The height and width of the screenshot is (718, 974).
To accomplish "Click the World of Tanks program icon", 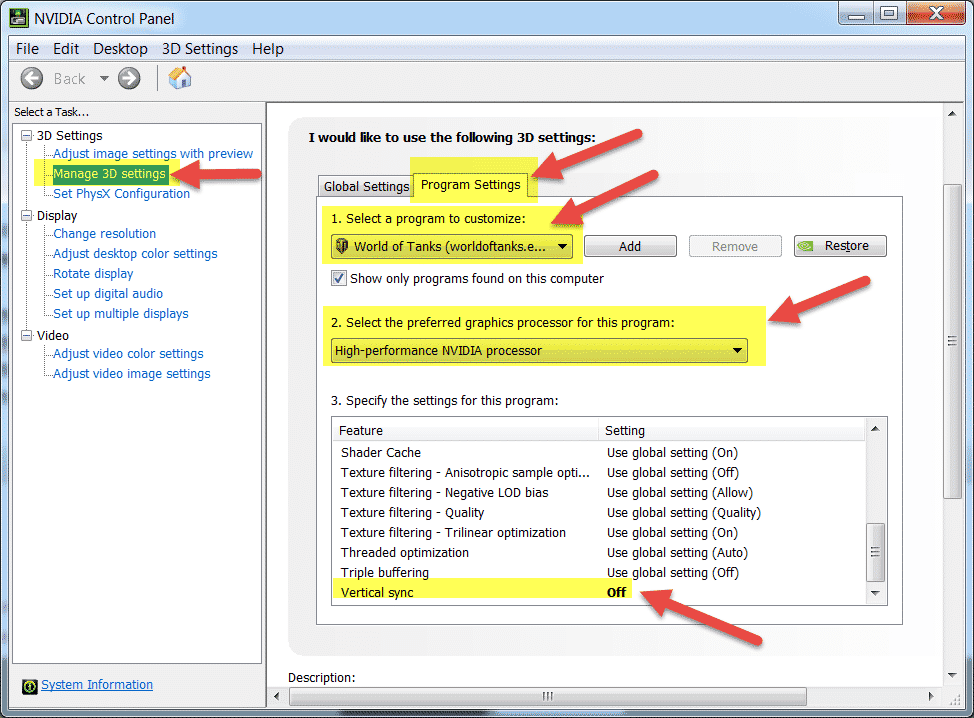I will [342, 246].
